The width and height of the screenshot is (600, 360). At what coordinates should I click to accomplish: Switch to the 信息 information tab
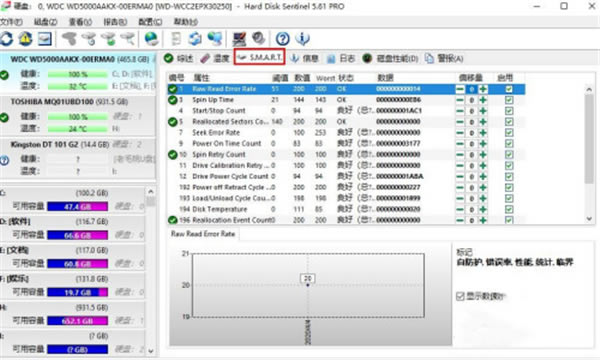[304, 58]
